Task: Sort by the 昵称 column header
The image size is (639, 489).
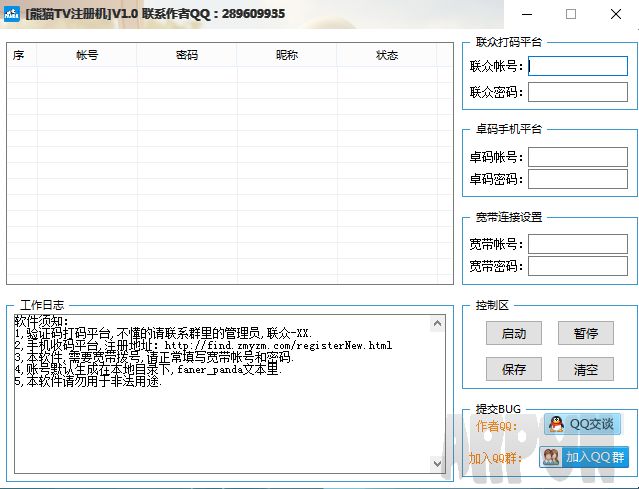Action: pos(287,56)
